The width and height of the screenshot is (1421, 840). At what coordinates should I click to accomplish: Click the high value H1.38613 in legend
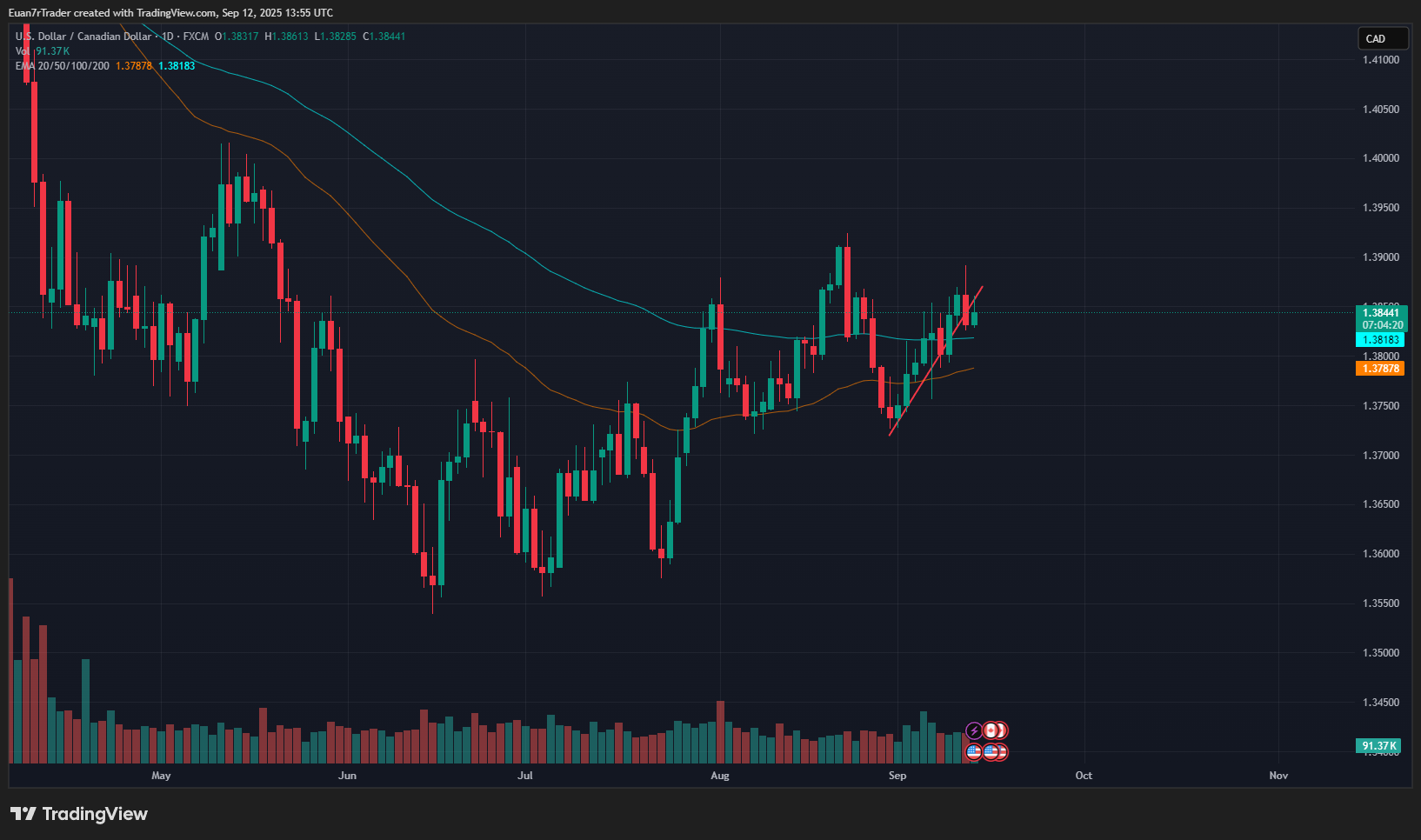click(286, 37)
